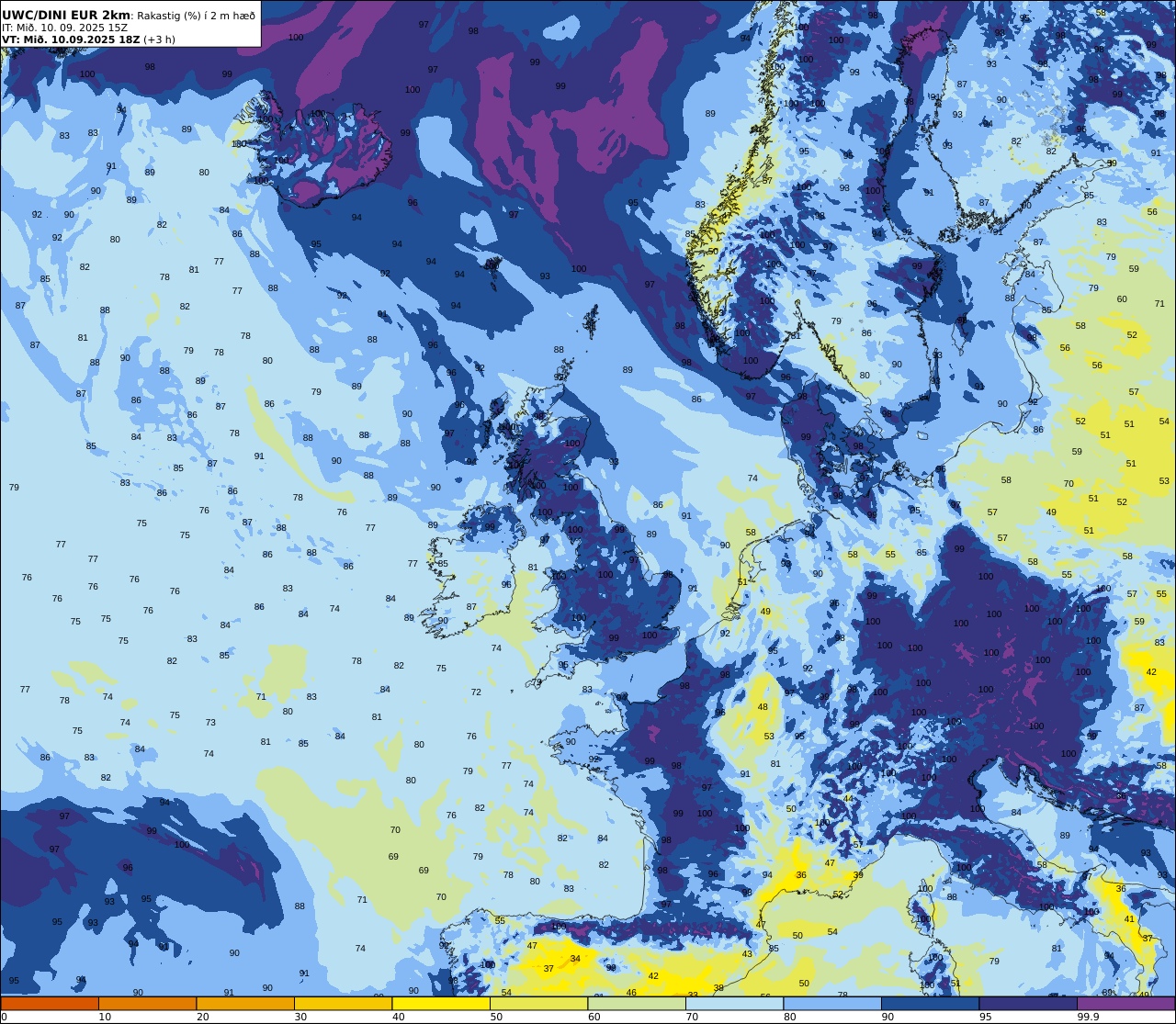Click the legend tick label '40'
1176x1024 pixels.
pos(398,1017)
